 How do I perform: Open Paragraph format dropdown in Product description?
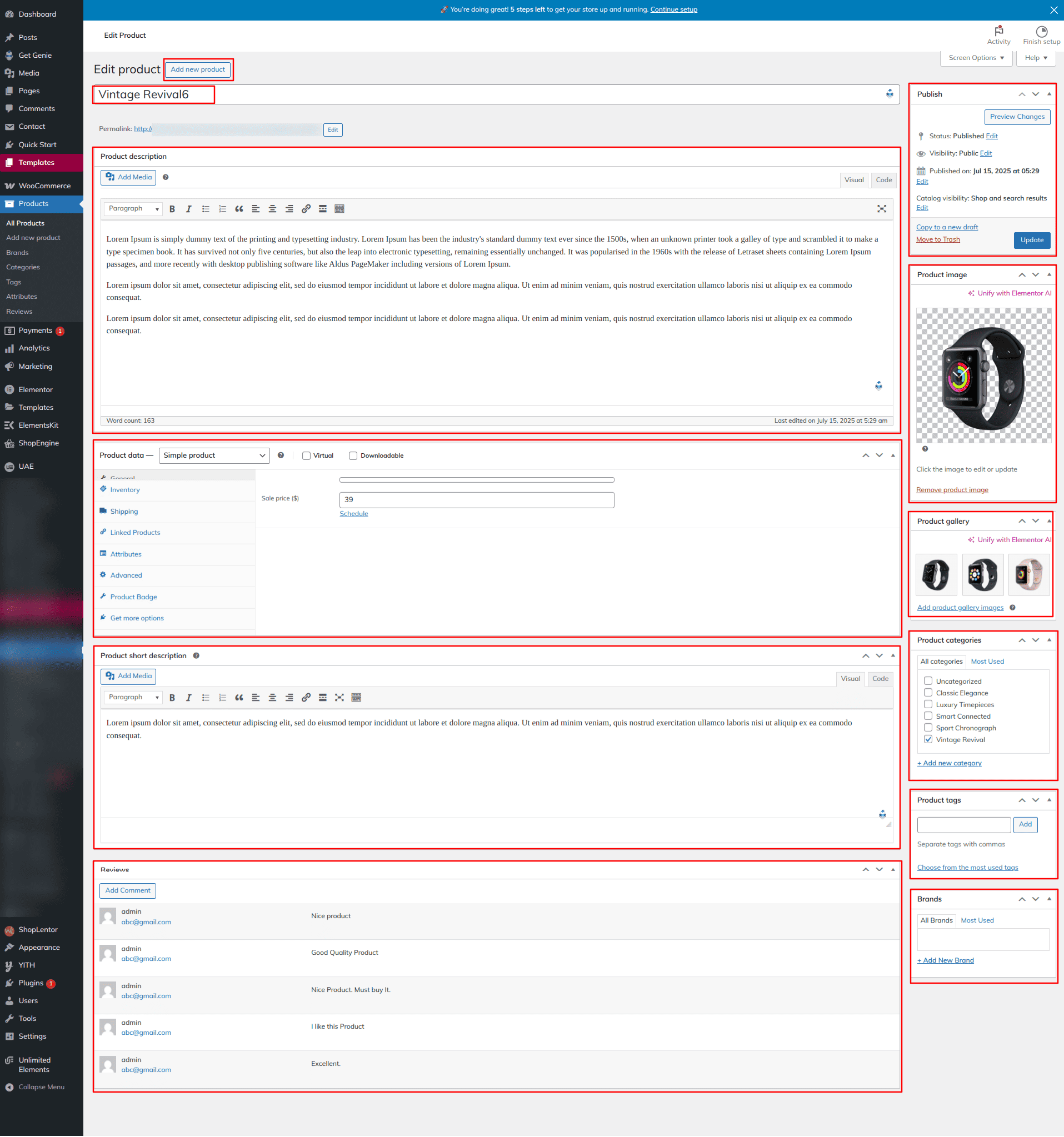pos(133,209)
